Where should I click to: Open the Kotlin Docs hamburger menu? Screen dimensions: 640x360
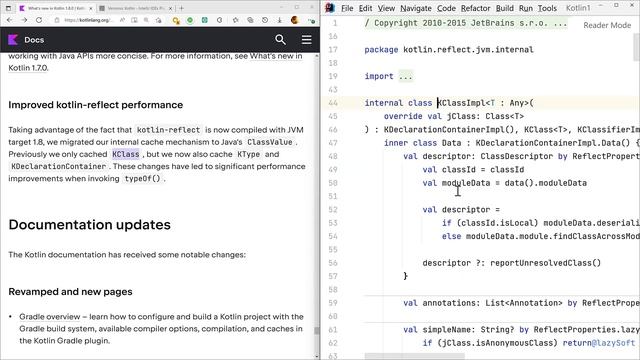307,40
